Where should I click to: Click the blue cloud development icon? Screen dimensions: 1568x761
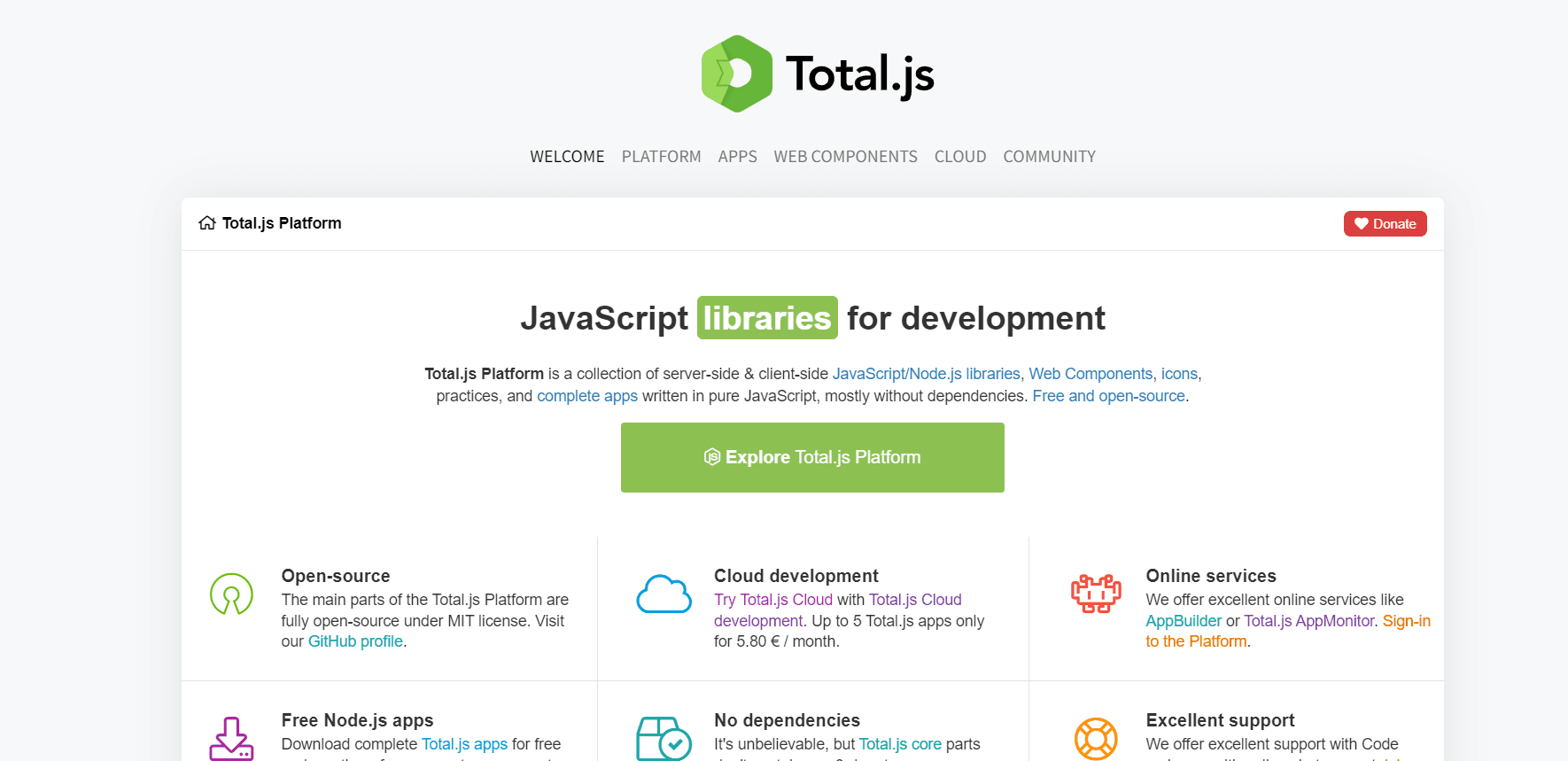[664, 594]
